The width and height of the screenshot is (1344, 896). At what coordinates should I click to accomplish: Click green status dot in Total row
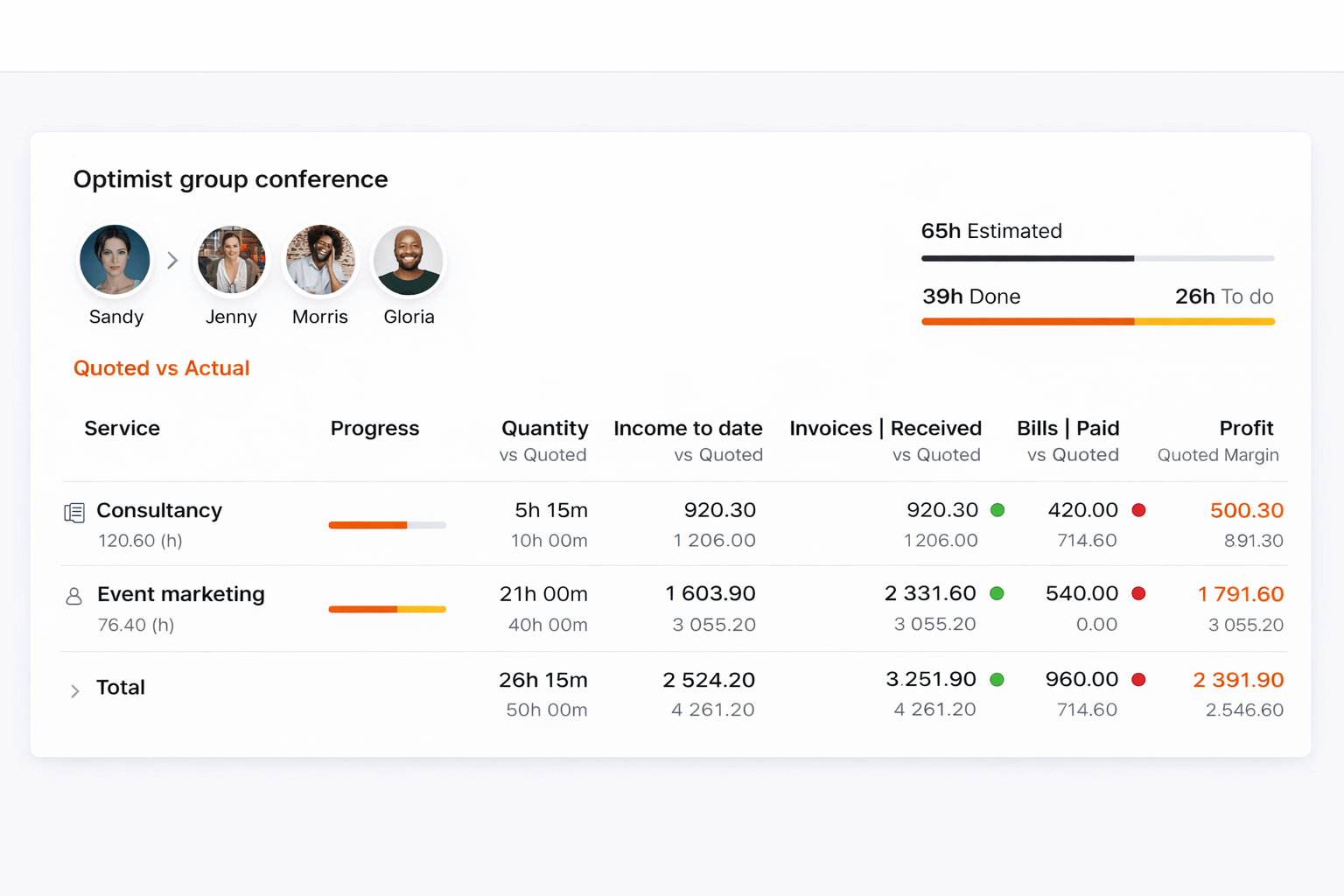click(997, 680)
